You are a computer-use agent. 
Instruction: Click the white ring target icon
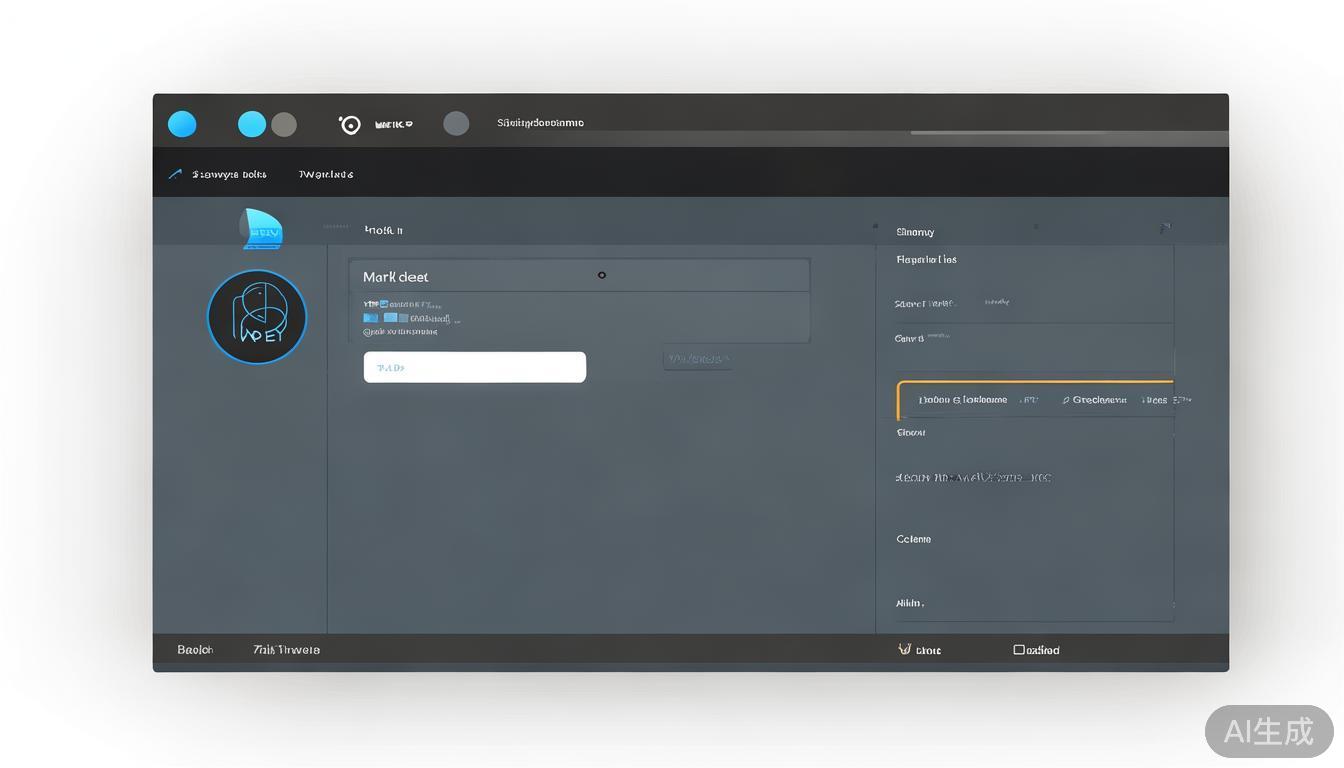pyautogui.click(x=350, y=124)
